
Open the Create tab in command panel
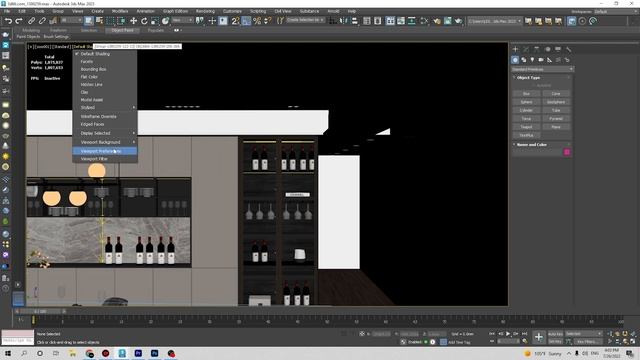tap(516, 49)
